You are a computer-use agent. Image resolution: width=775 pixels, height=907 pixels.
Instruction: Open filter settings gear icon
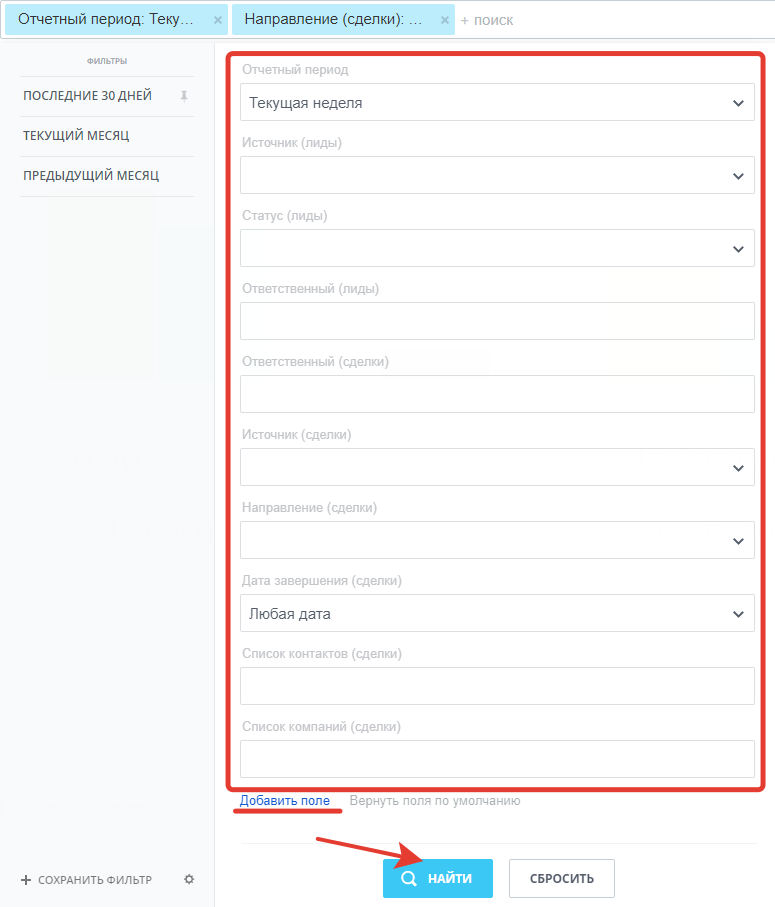pos(189,879)
